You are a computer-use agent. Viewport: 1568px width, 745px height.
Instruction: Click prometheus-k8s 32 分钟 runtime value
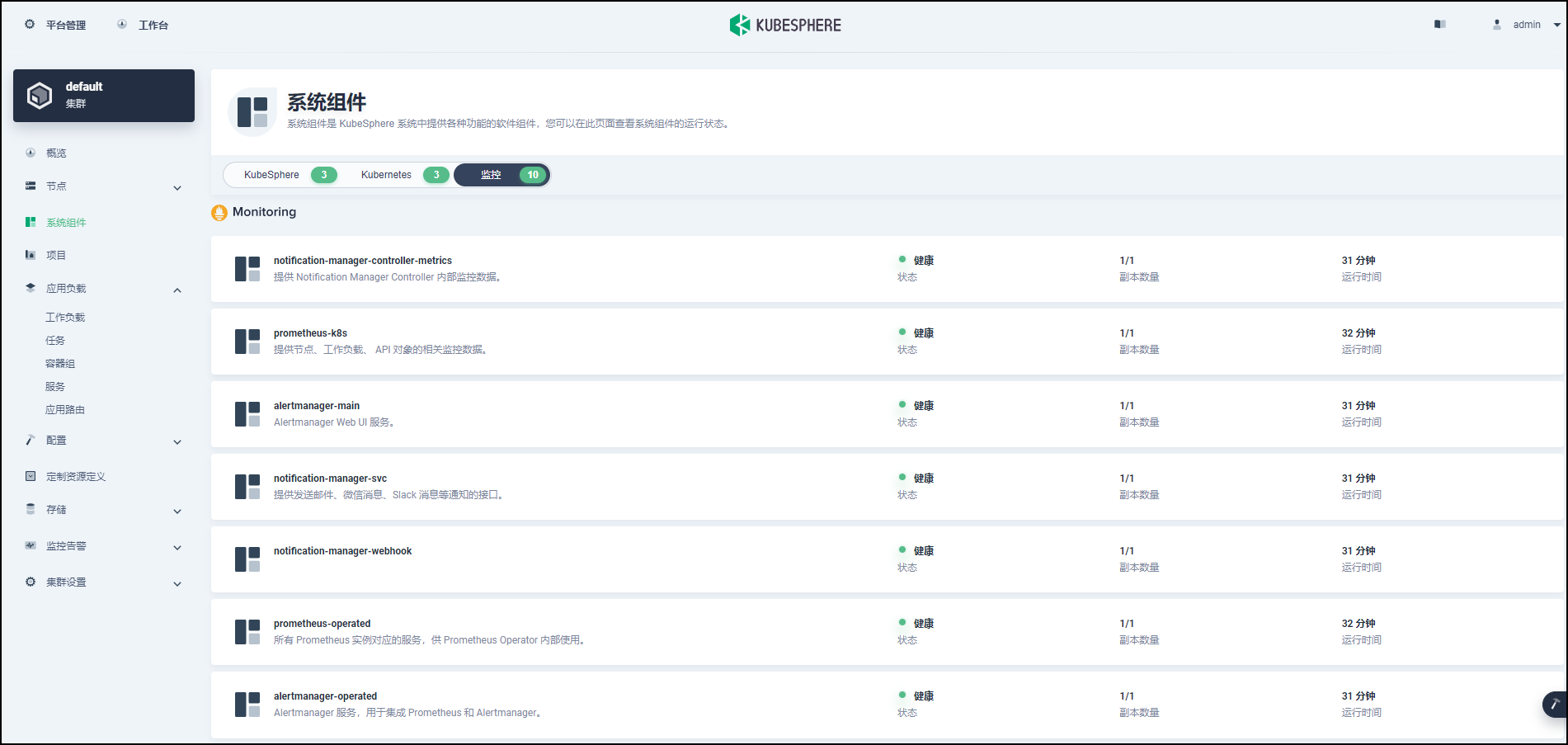pos(1358,333)
